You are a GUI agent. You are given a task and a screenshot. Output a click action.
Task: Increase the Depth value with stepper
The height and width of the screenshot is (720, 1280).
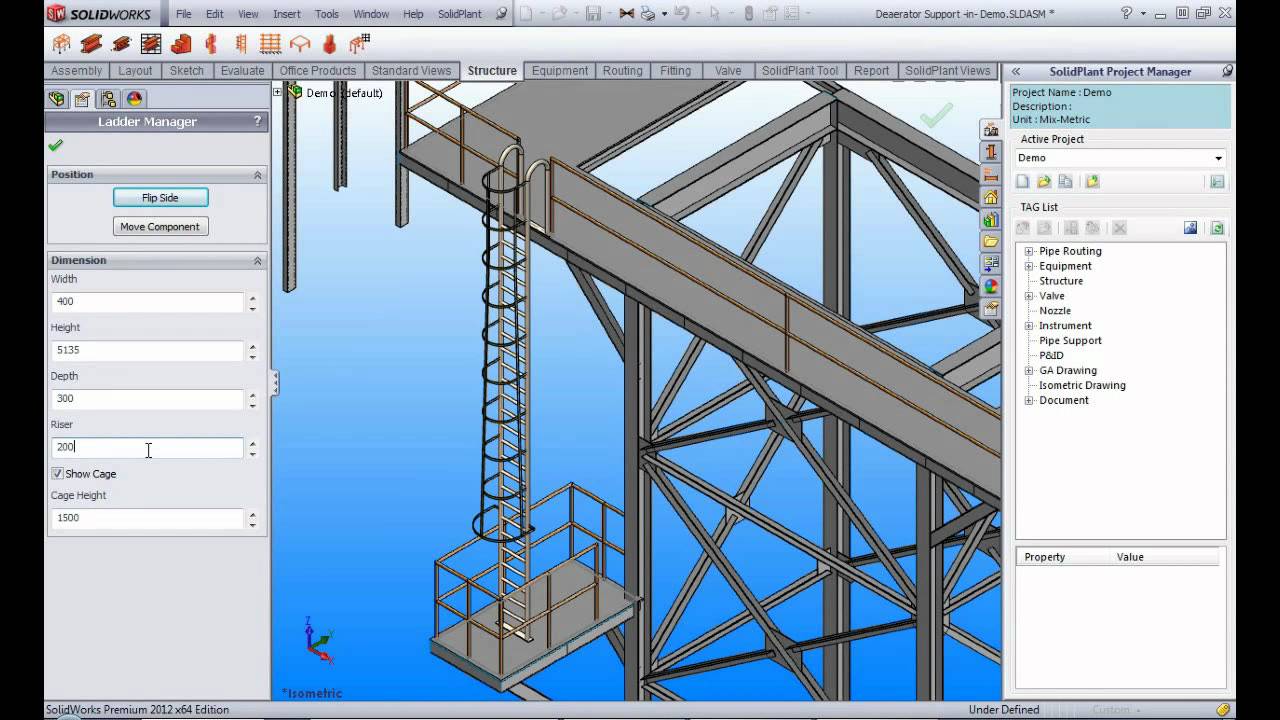252,394
